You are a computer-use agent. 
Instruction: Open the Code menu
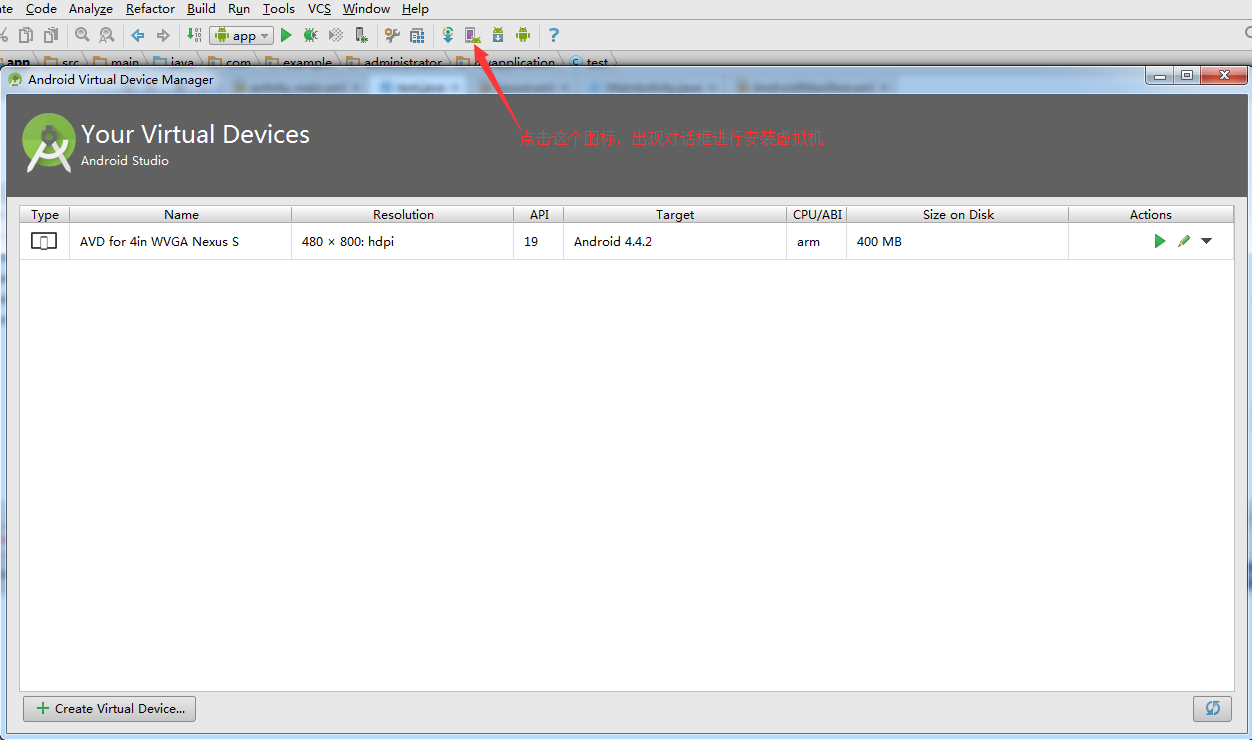(41, 9)
